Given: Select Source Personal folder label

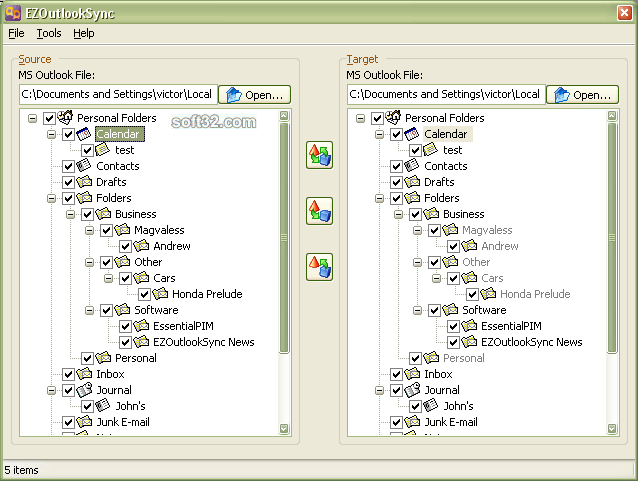Looking at the screenshot, I should click(136, 358).
